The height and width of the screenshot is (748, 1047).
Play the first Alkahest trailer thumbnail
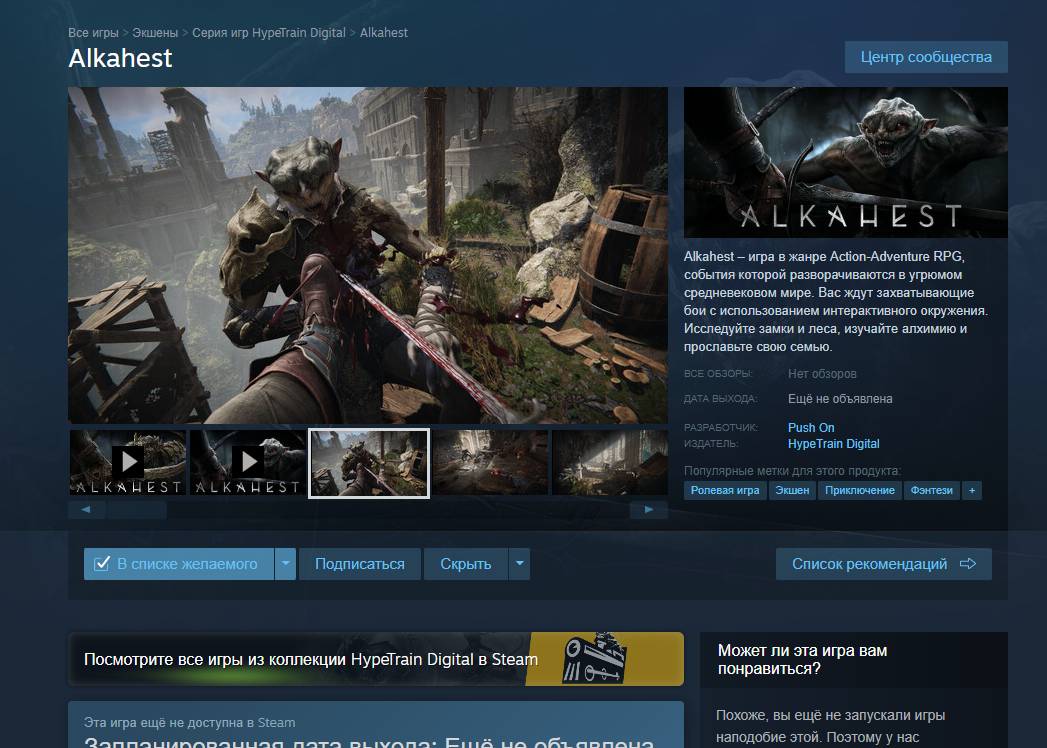pyautogui.click(x=128, y=462)
